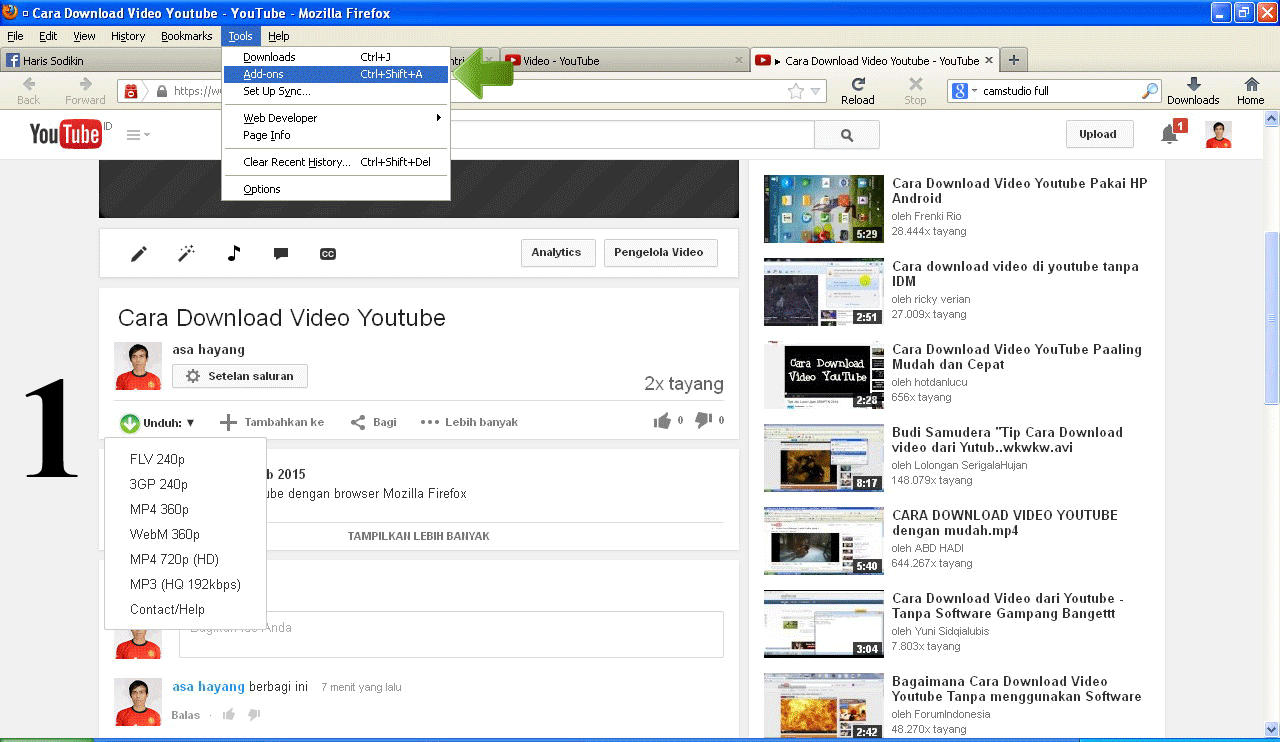1280x742 pixels.
Task: Click the Back navigation arrow
Action: pos(29,91)
